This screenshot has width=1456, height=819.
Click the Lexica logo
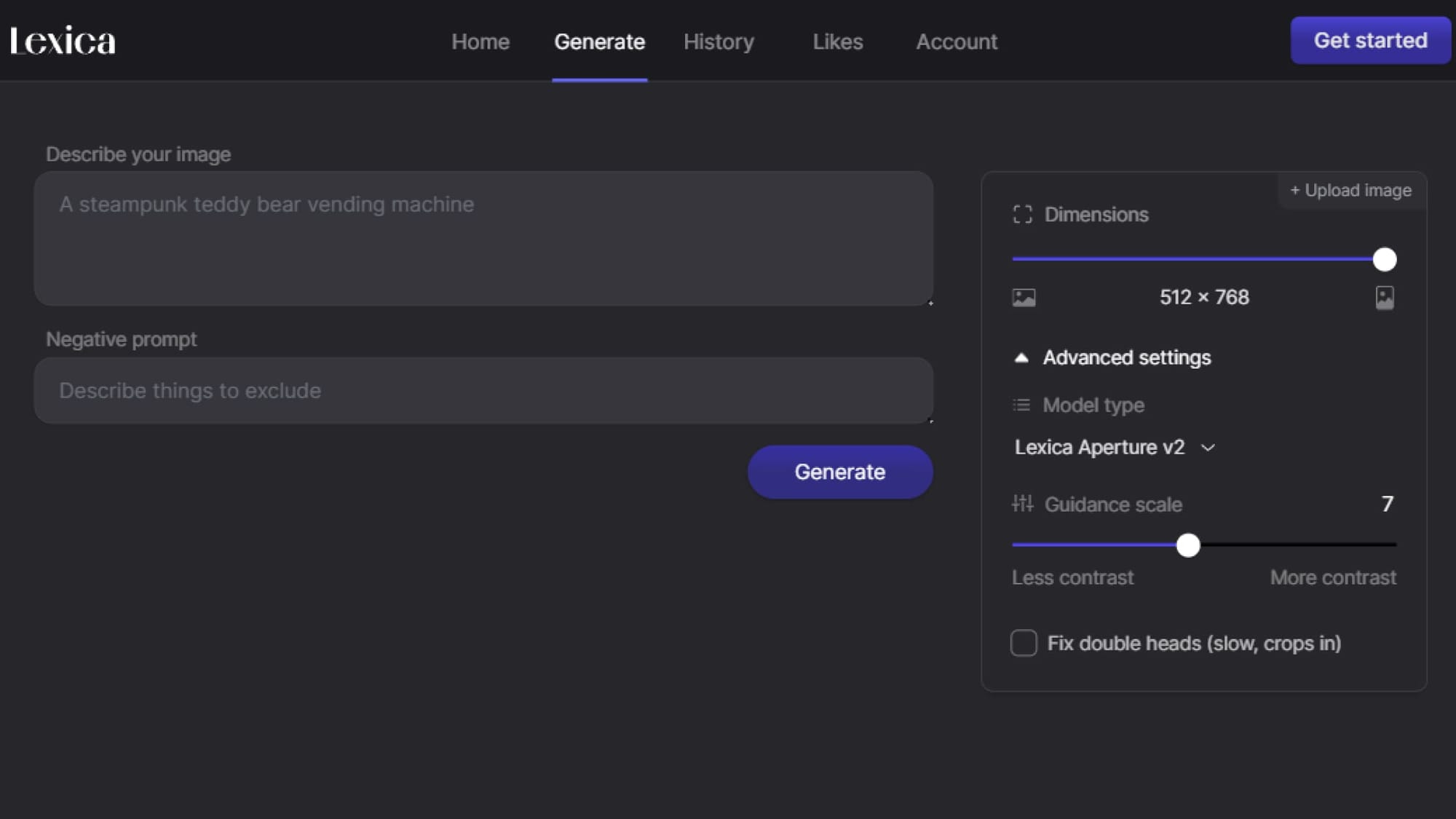pos(63,41)
